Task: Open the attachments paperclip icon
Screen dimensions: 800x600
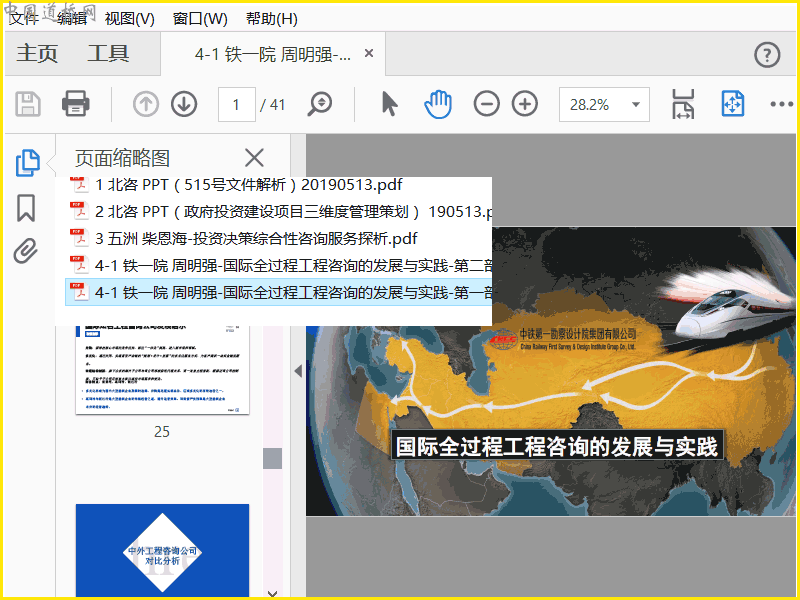Action: [26, 251]
